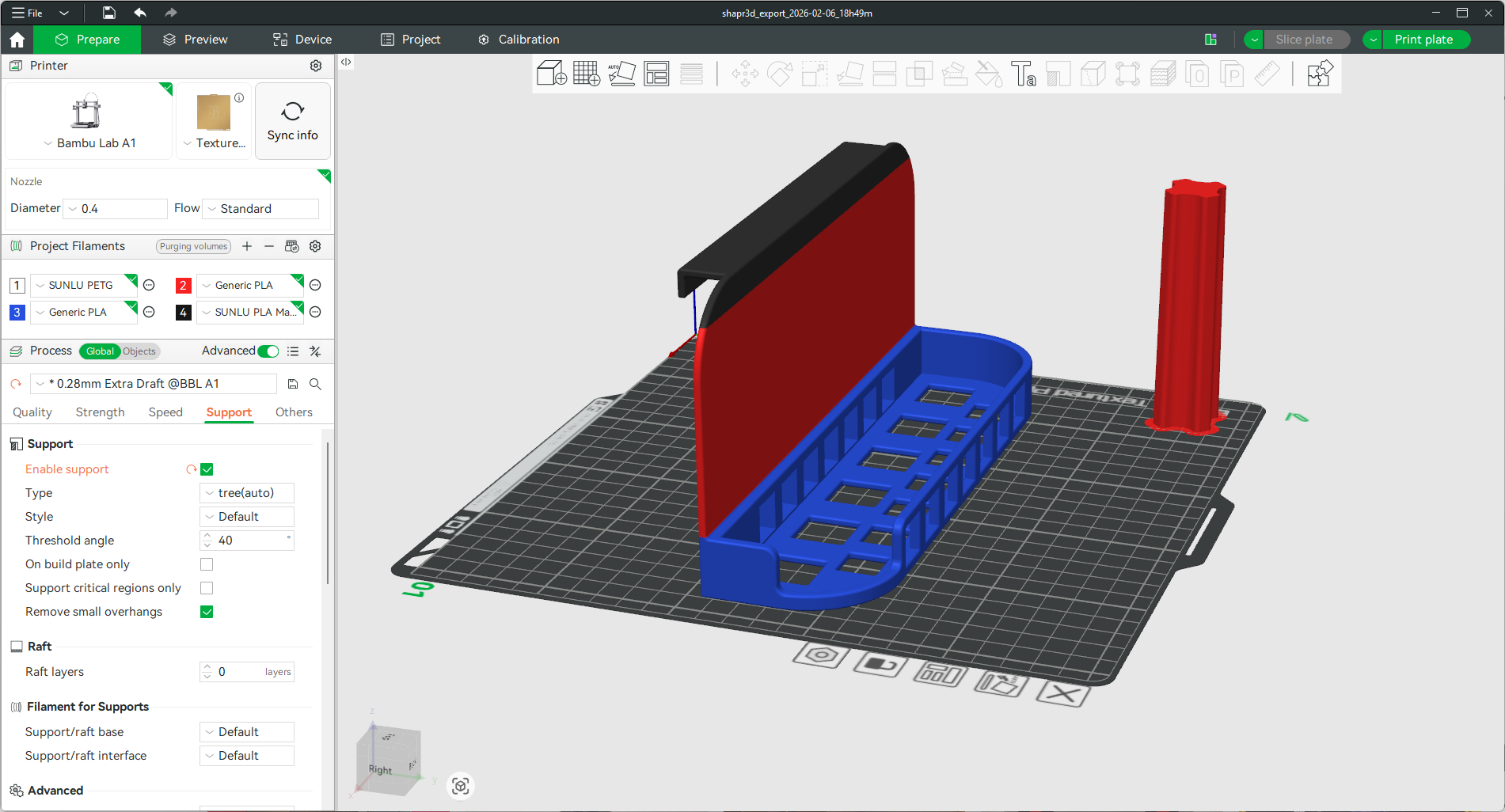Click the Slice plate button
1505x812 pixels.
[x=1305, y=40]
